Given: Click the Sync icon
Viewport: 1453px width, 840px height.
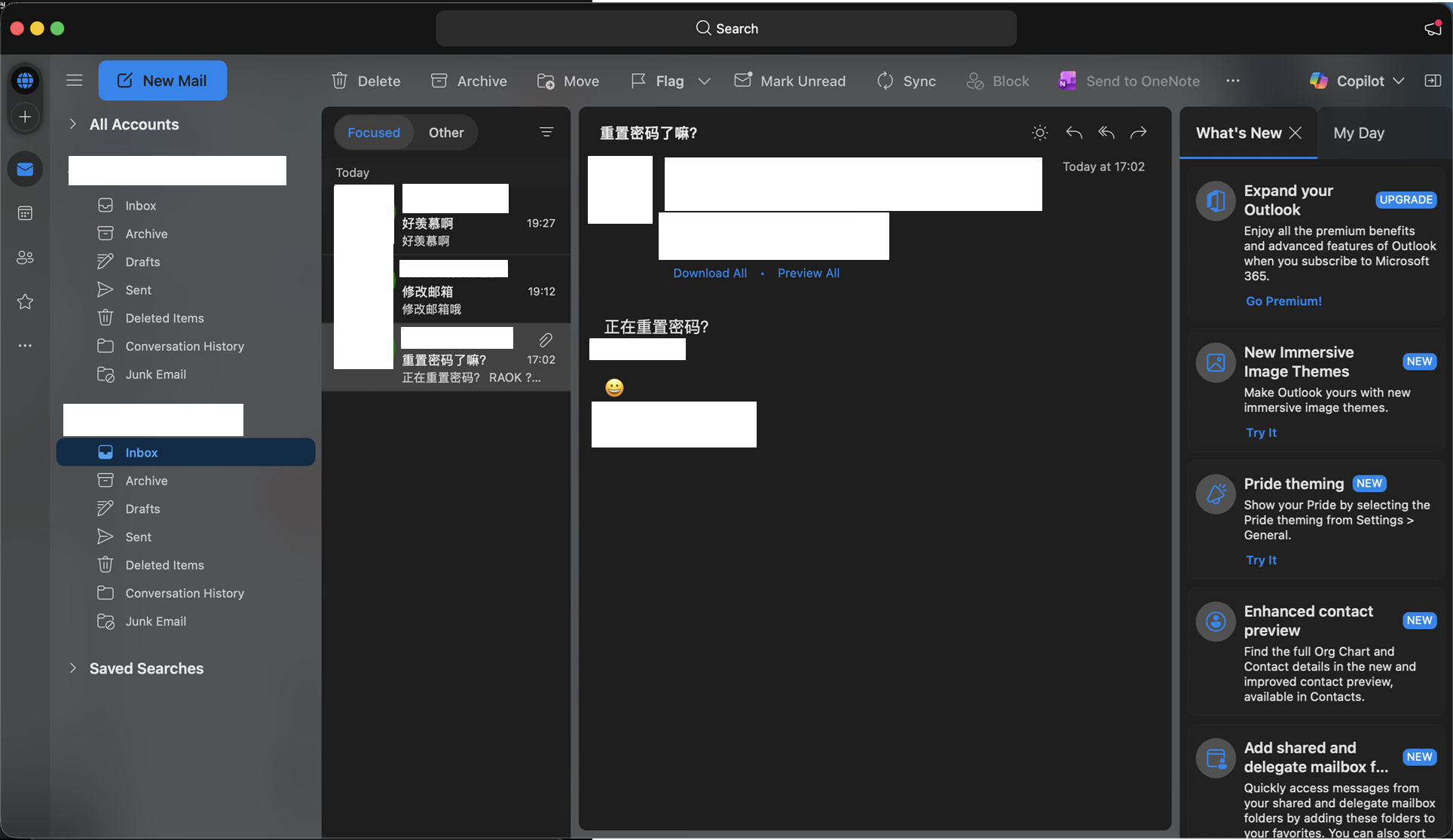Looking at the screenshot, I should pos(886,81).
